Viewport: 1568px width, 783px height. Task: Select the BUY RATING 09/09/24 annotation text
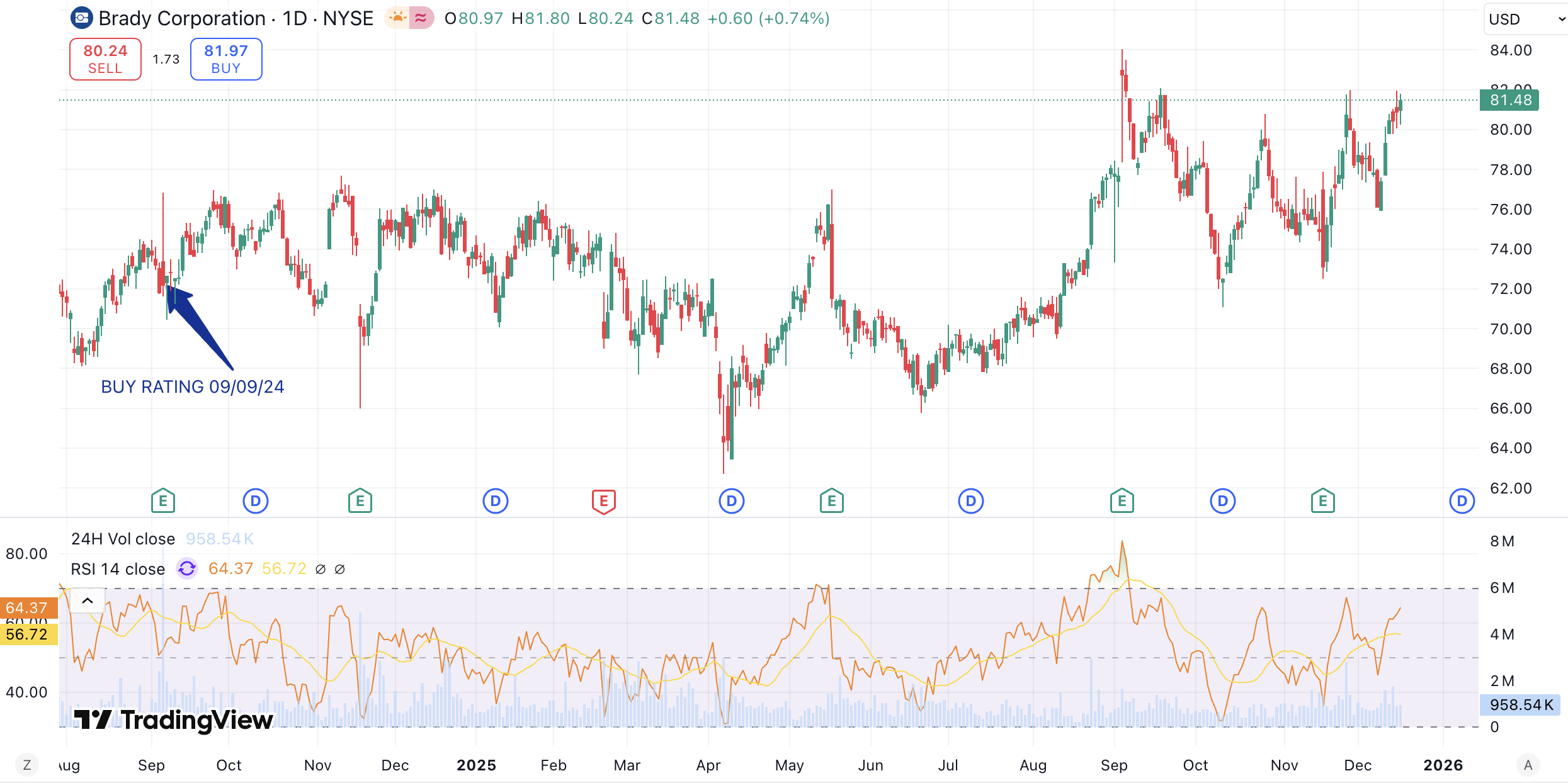tap(192, 386)
